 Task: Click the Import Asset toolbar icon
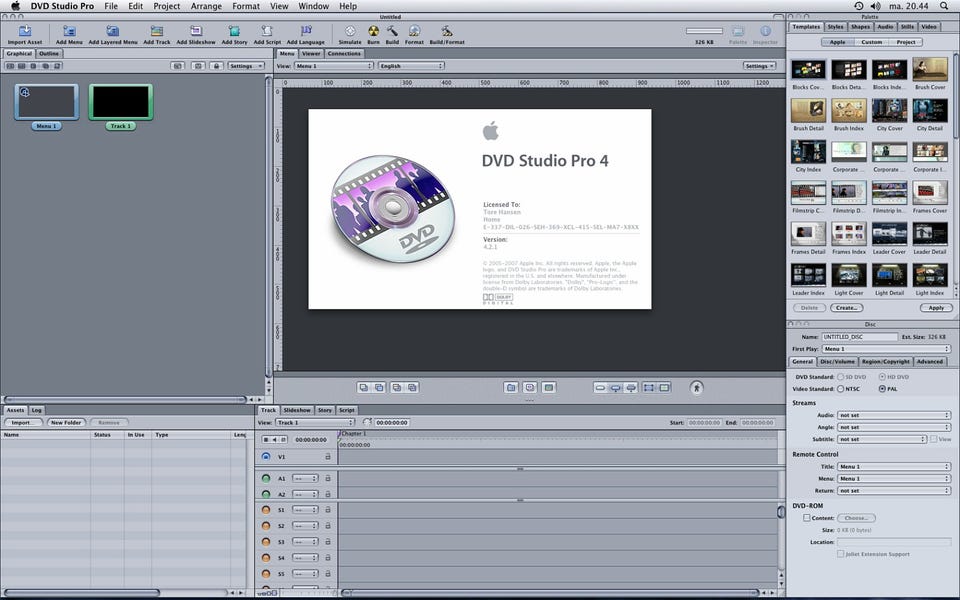pyautogui.click(x=24, y=32)
